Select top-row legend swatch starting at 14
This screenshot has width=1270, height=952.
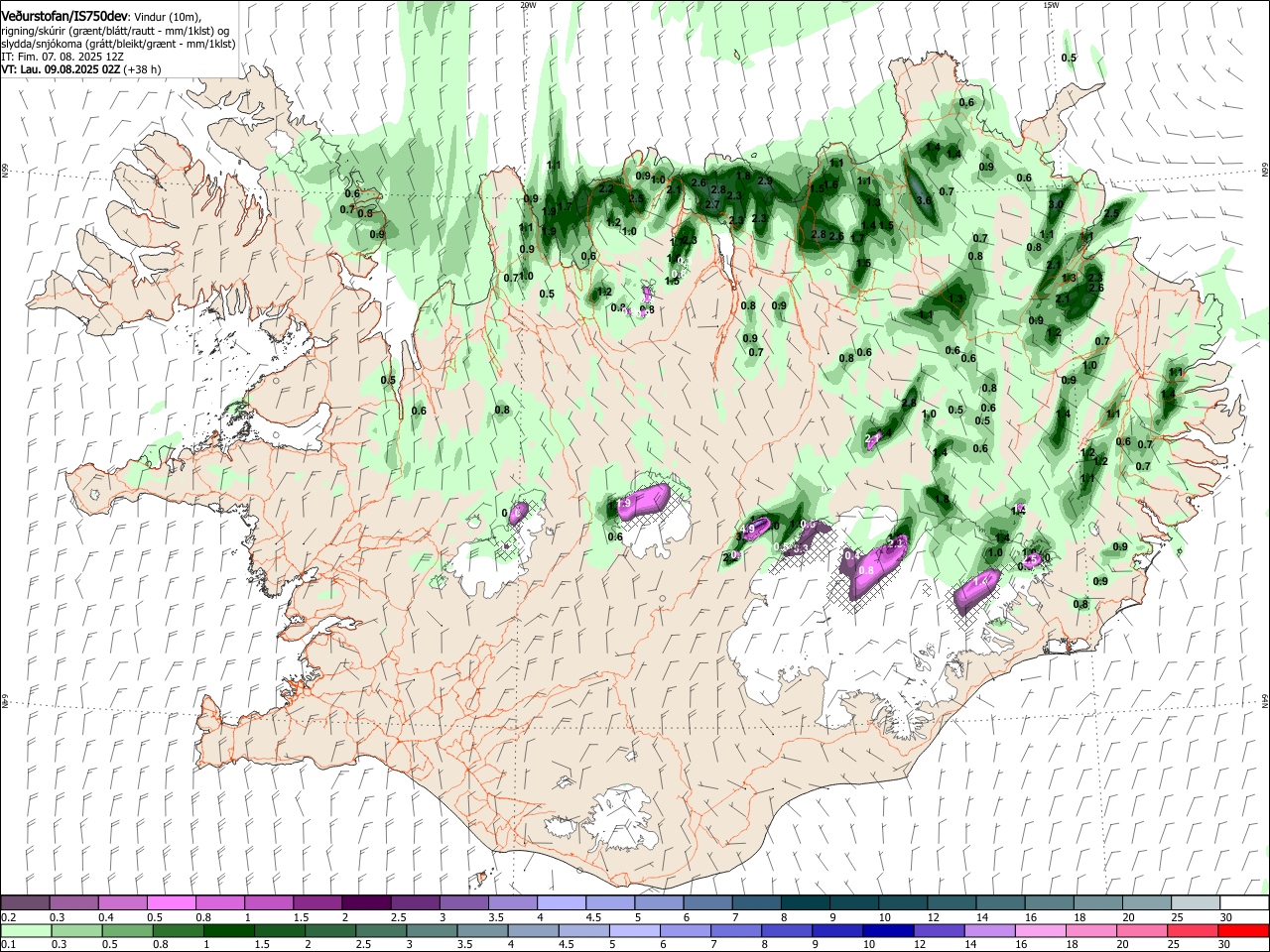click(1000, 903)
